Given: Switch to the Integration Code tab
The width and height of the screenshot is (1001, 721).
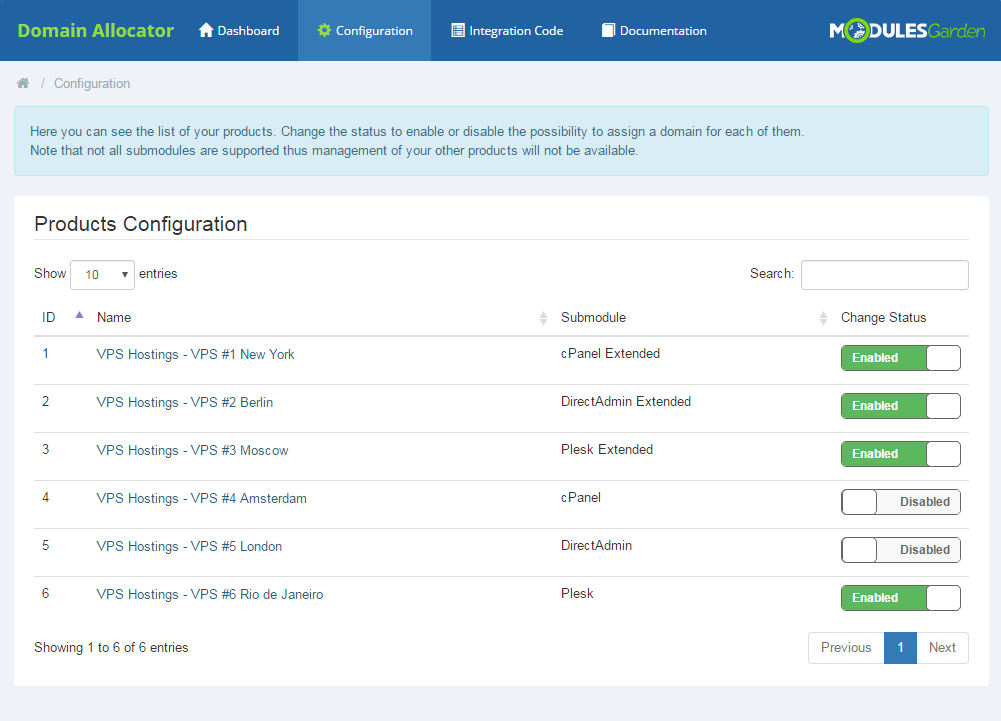Looking at the screenshot, I should pos(506,30).
